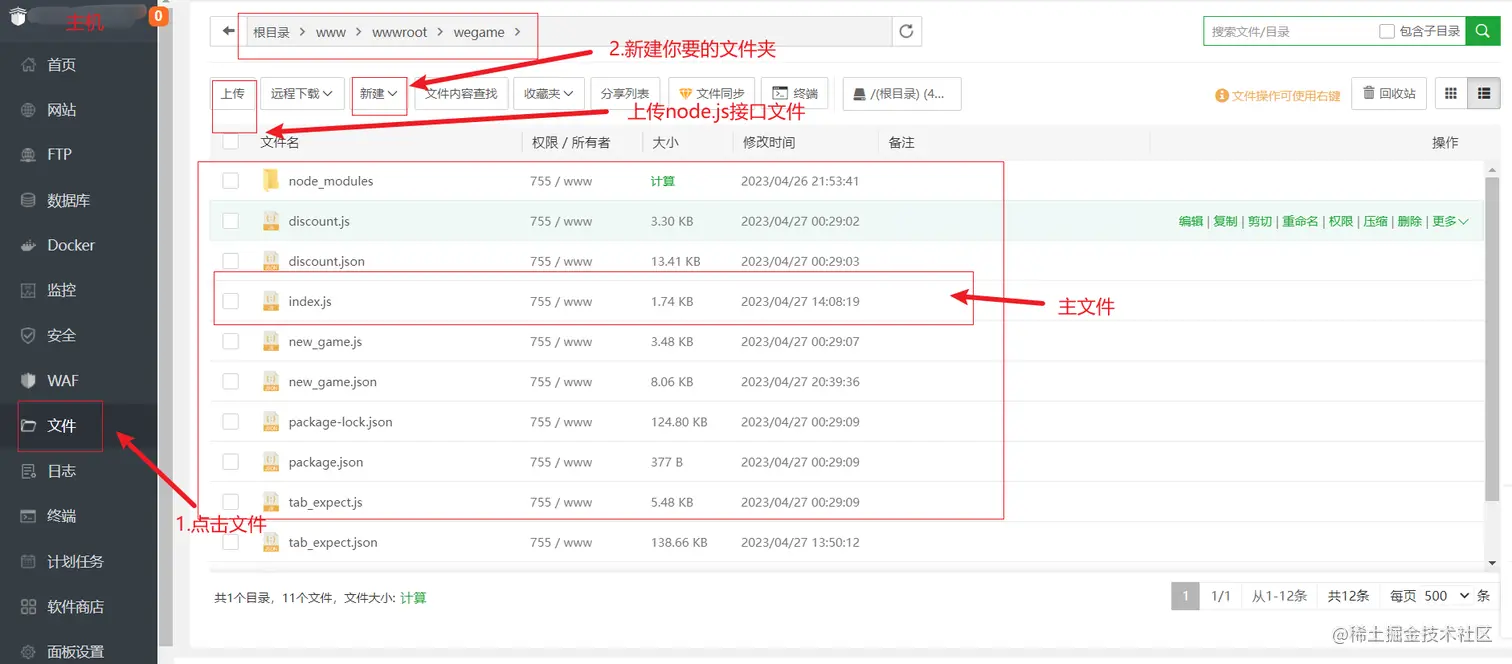
Task: Enable include subdirectories search checkbox
Action: point(1387,31)
